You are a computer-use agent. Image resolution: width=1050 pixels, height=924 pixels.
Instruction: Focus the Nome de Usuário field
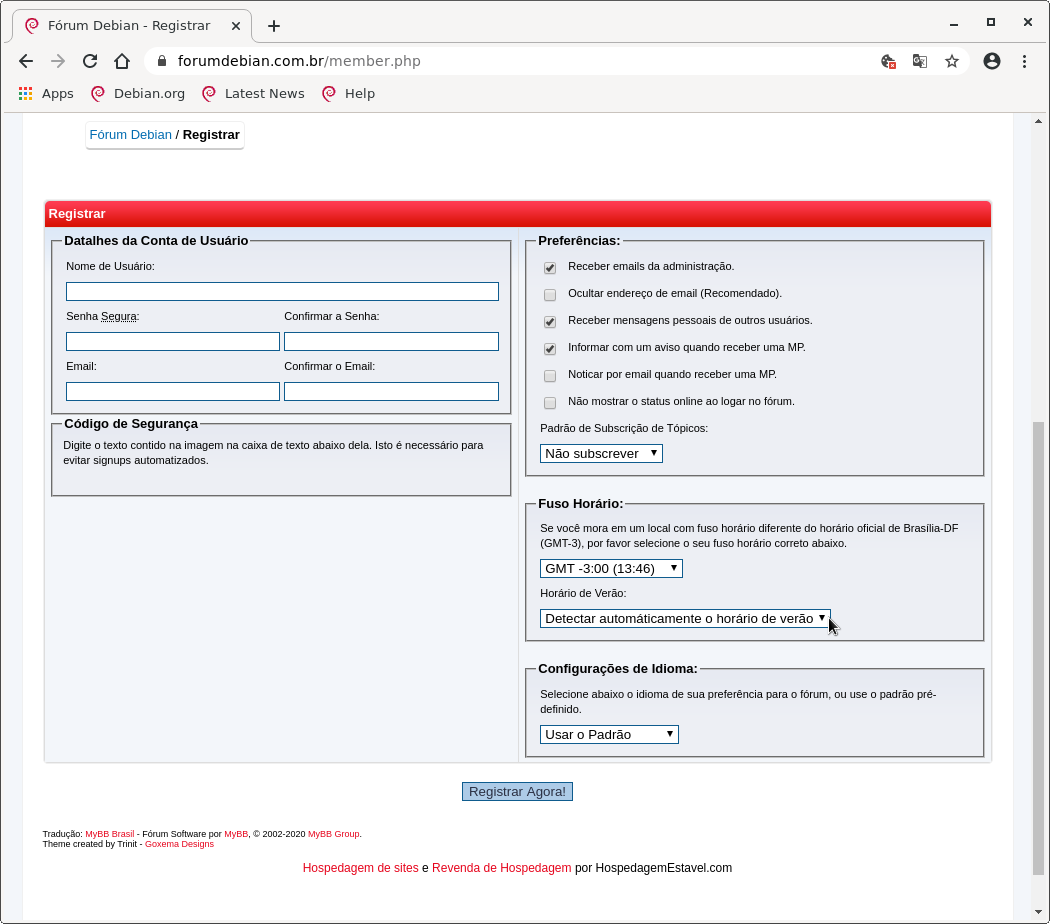pos(282,291)
